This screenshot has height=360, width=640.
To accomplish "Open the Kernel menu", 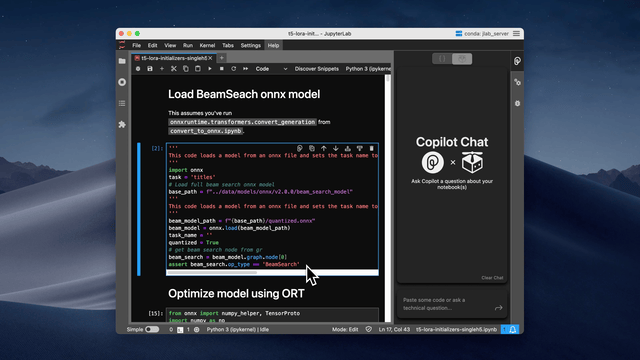I will click(207, 45).
